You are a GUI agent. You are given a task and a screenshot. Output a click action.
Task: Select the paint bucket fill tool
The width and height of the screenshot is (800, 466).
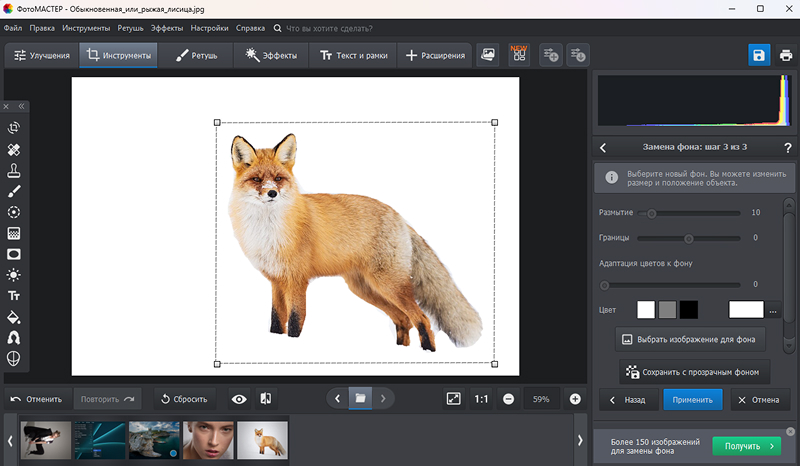(14, 317)
